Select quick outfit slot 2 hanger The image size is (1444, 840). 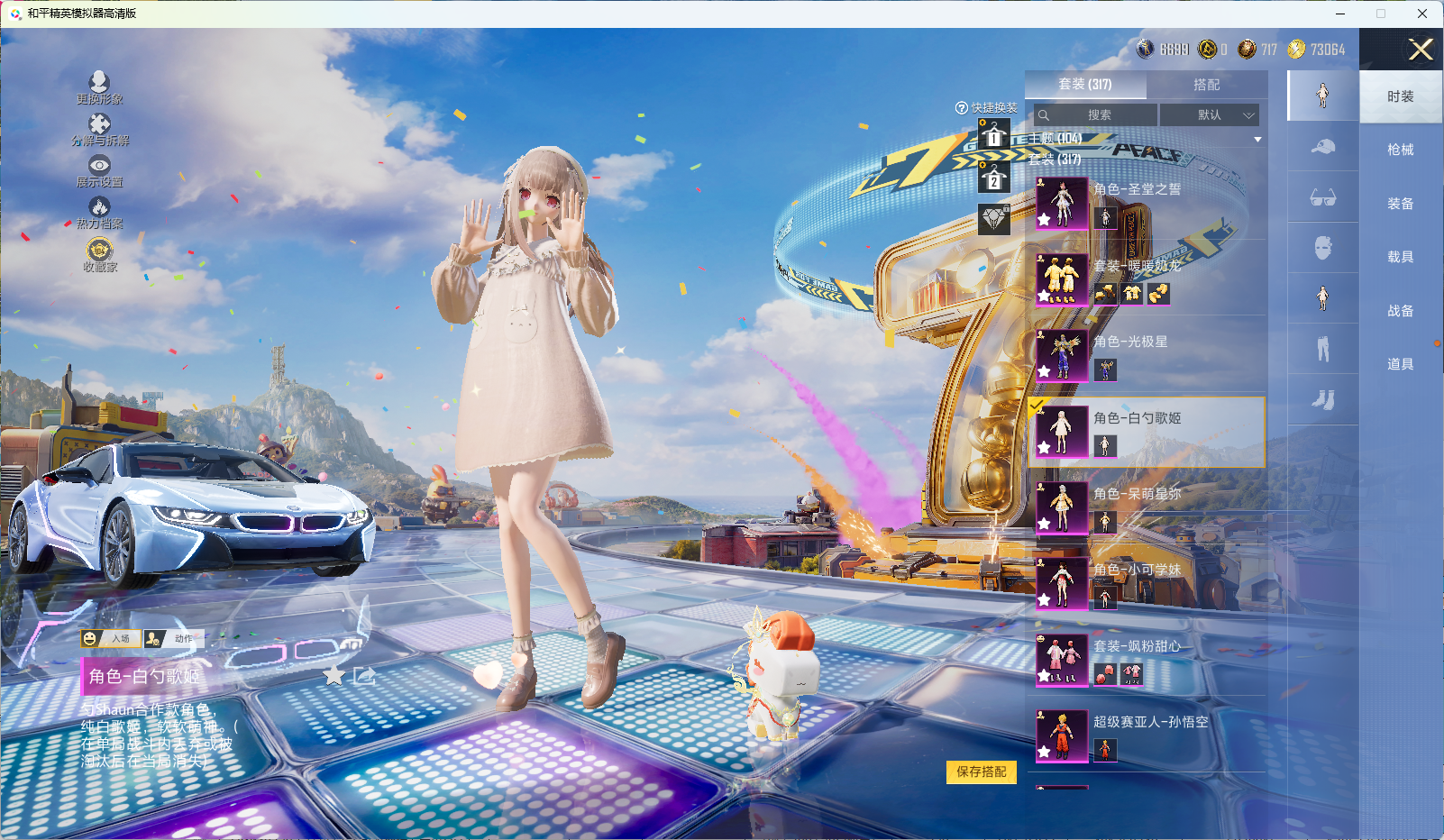point(993,178)
